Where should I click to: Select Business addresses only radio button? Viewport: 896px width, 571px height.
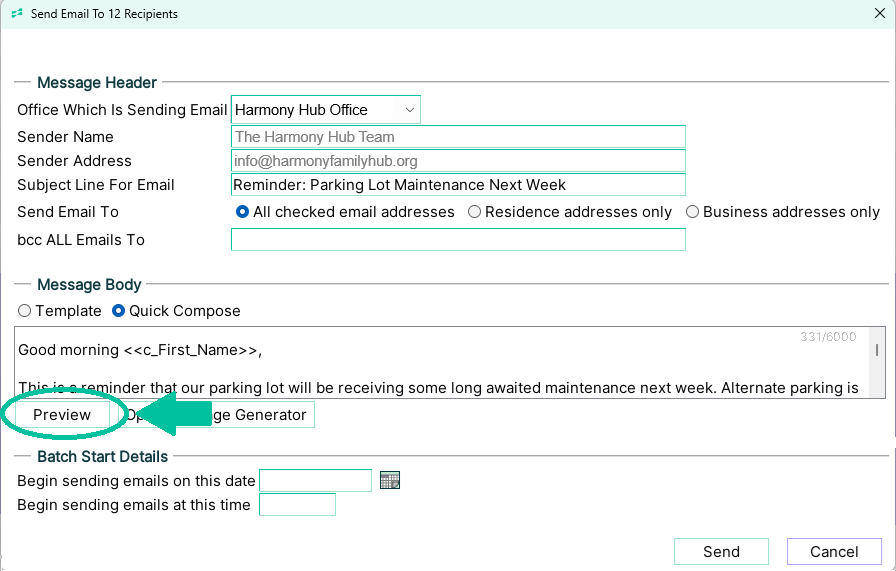click(x=693, y=212)
